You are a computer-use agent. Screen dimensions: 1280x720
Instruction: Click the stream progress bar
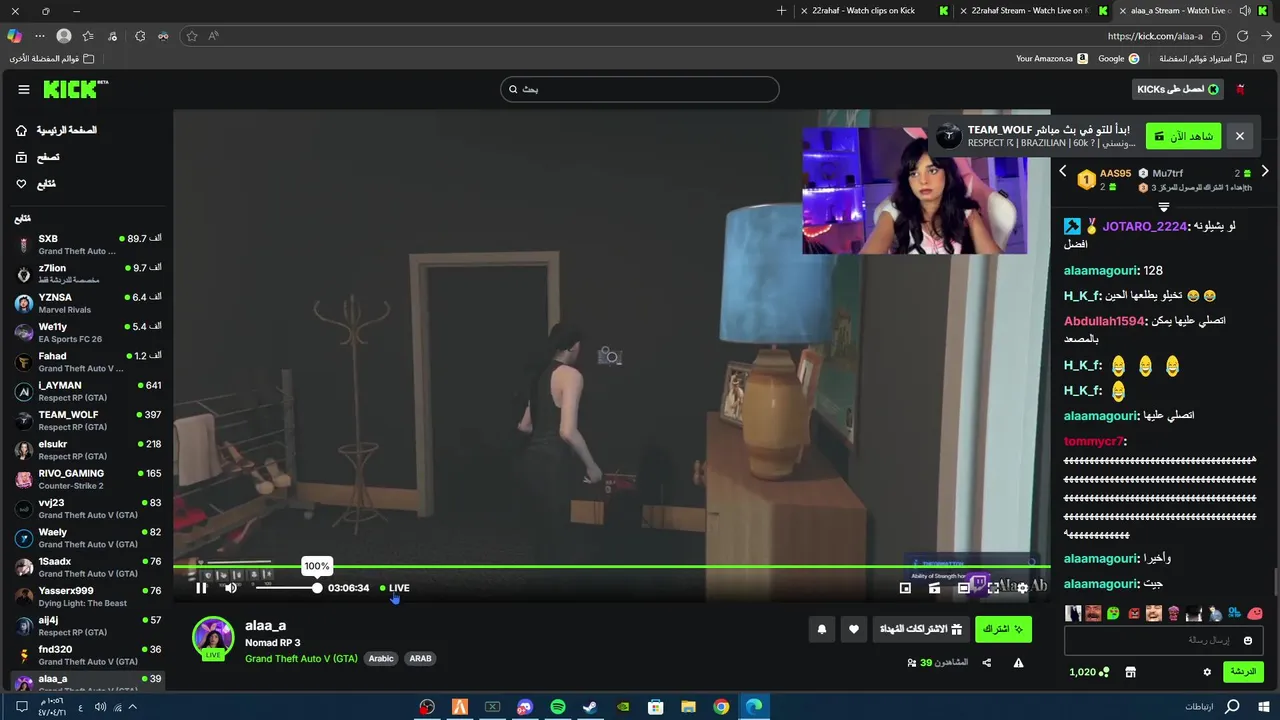pyautogui.click(x=611, y=567)
